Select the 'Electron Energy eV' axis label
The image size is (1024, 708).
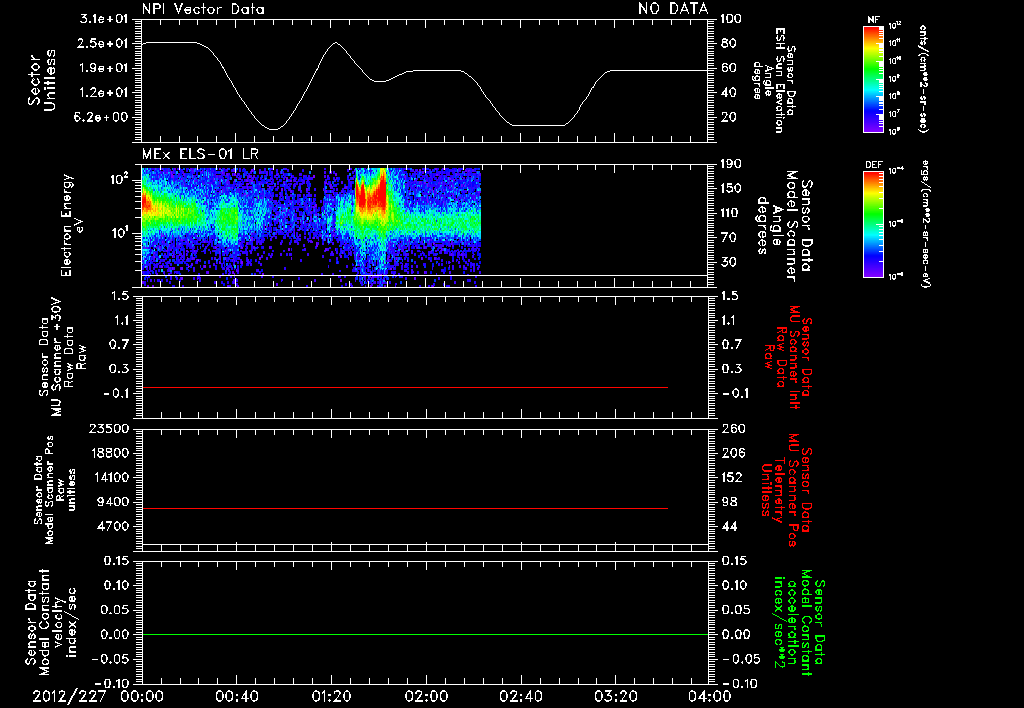coord(72,225)
